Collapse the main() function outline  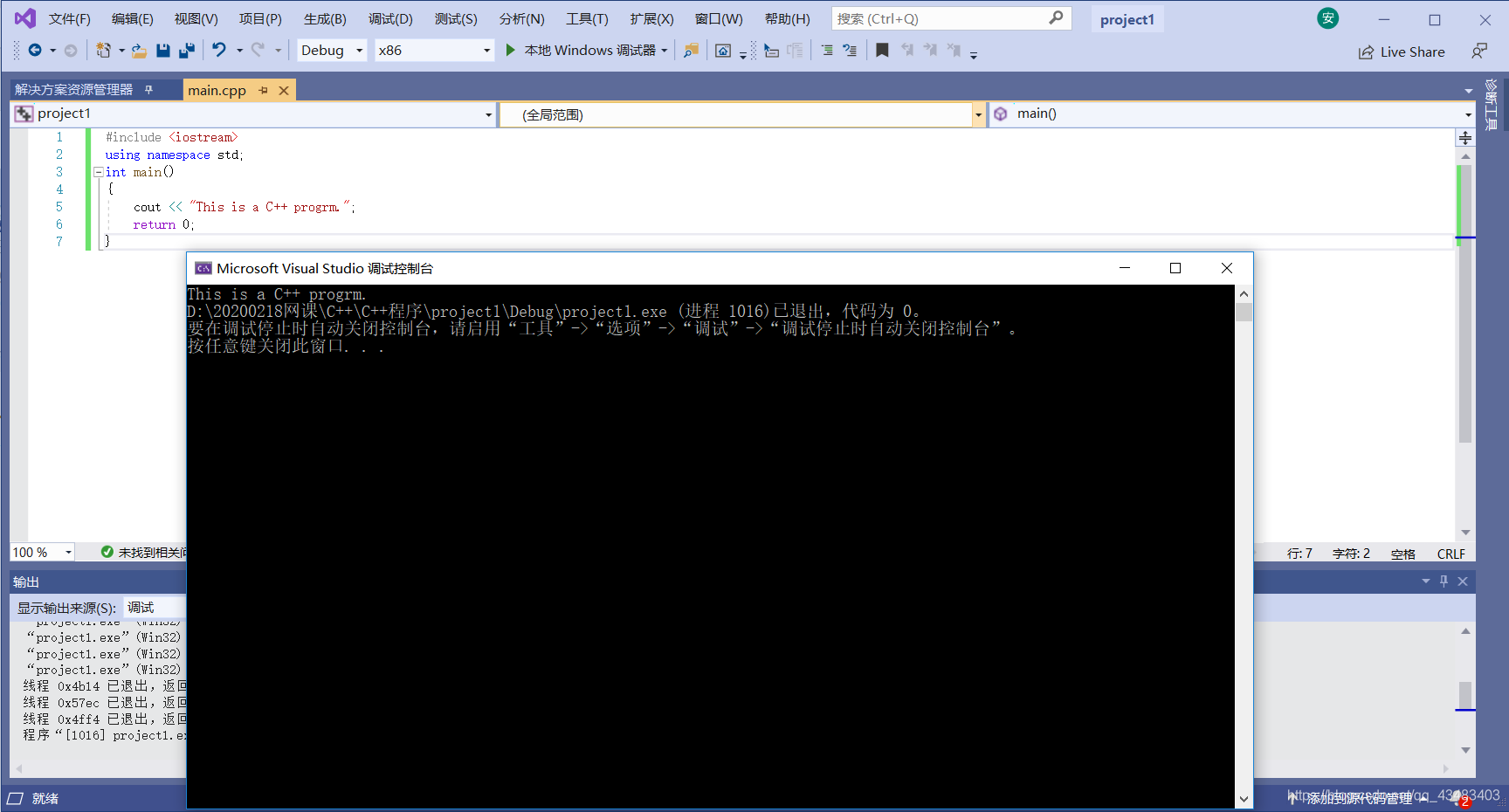point(99,172)
